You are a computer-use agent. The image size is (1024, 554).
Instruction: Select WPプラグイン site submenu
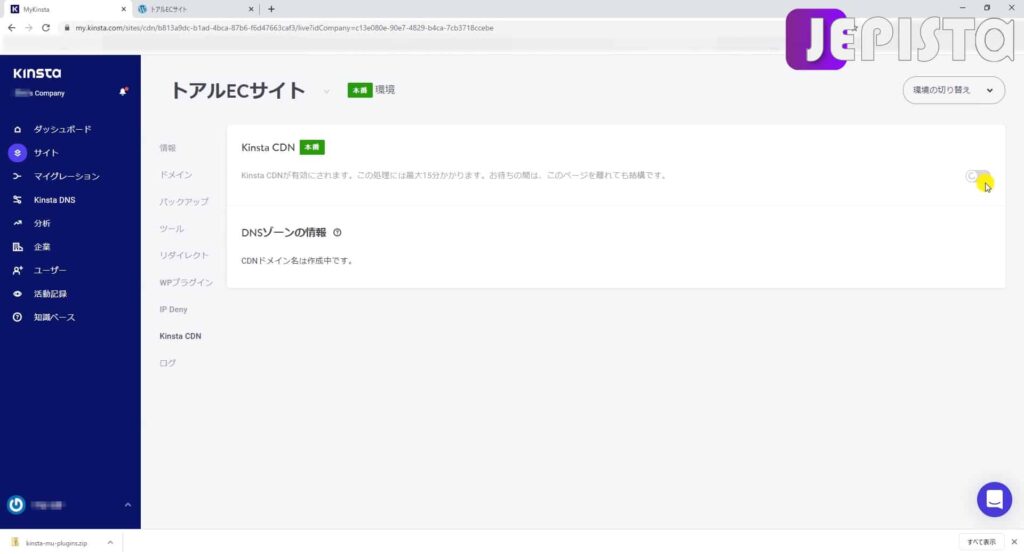(186, 282)
